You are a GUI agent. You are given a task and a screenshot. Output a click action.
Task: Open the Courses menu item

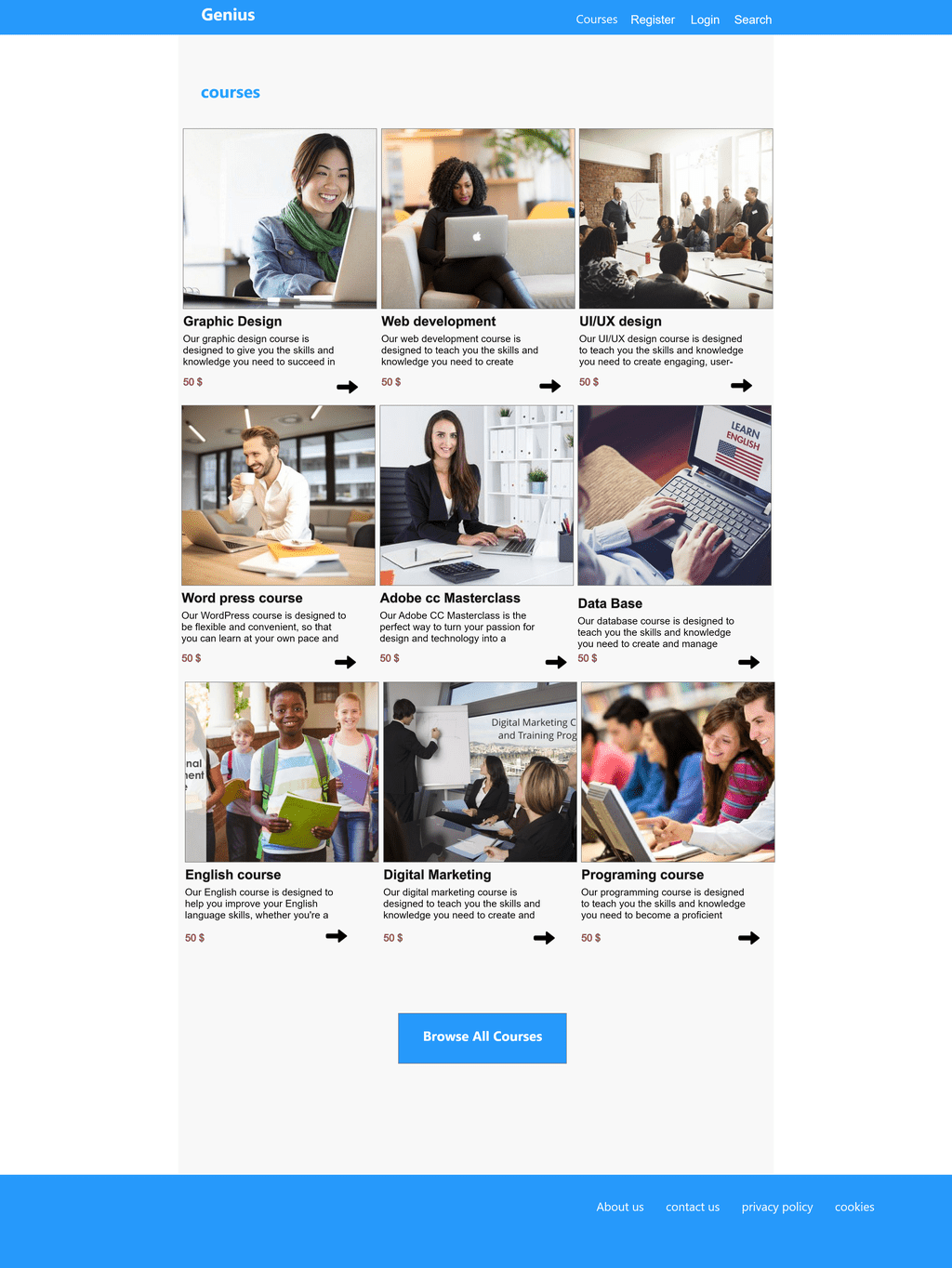597,20
